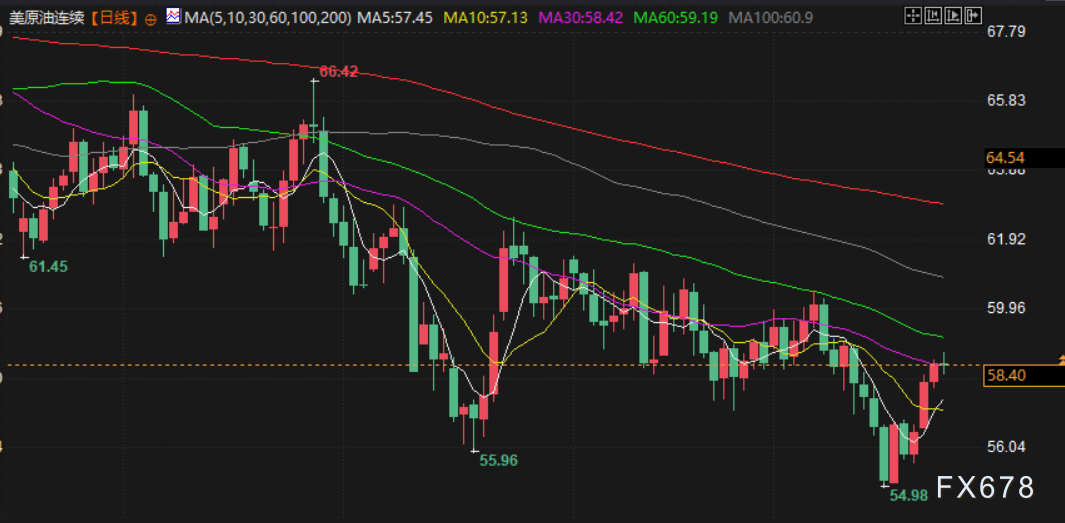Click the second top-right toolbar icon
Screen dimensions: 1065x523
tap(935, 16)
